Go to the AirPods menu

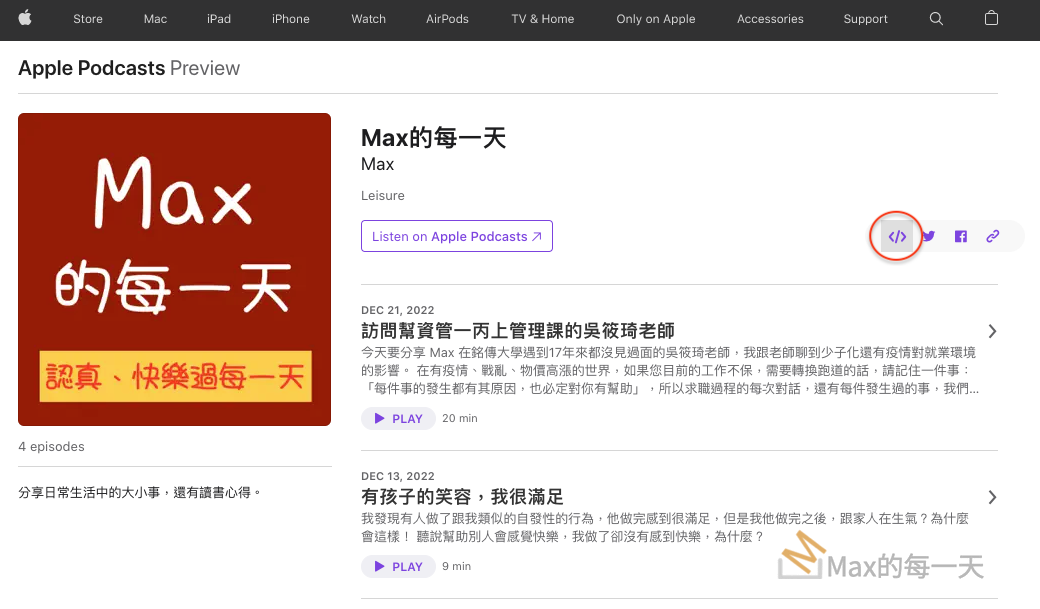447,19
